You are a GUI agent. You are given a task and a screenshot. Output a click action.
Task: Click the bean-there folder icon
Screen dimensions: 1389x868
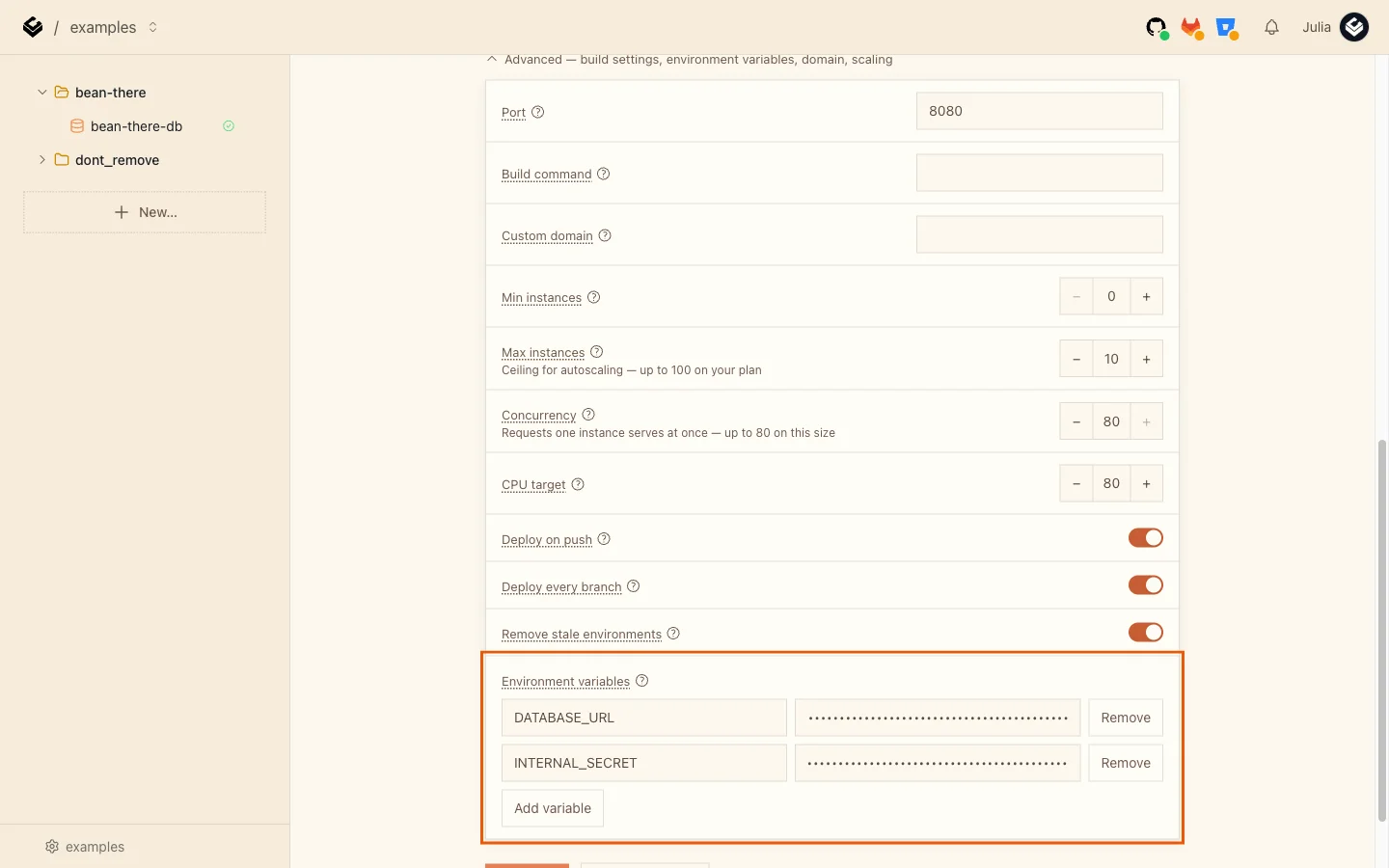[x=62, y=93]
